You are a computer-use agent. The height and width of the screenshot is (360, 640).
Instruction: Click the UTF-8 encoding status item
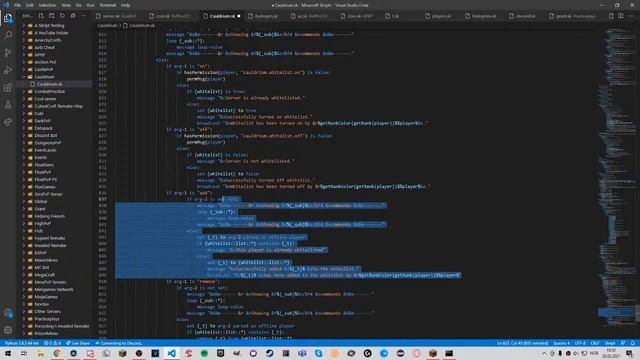pos(580,343)
